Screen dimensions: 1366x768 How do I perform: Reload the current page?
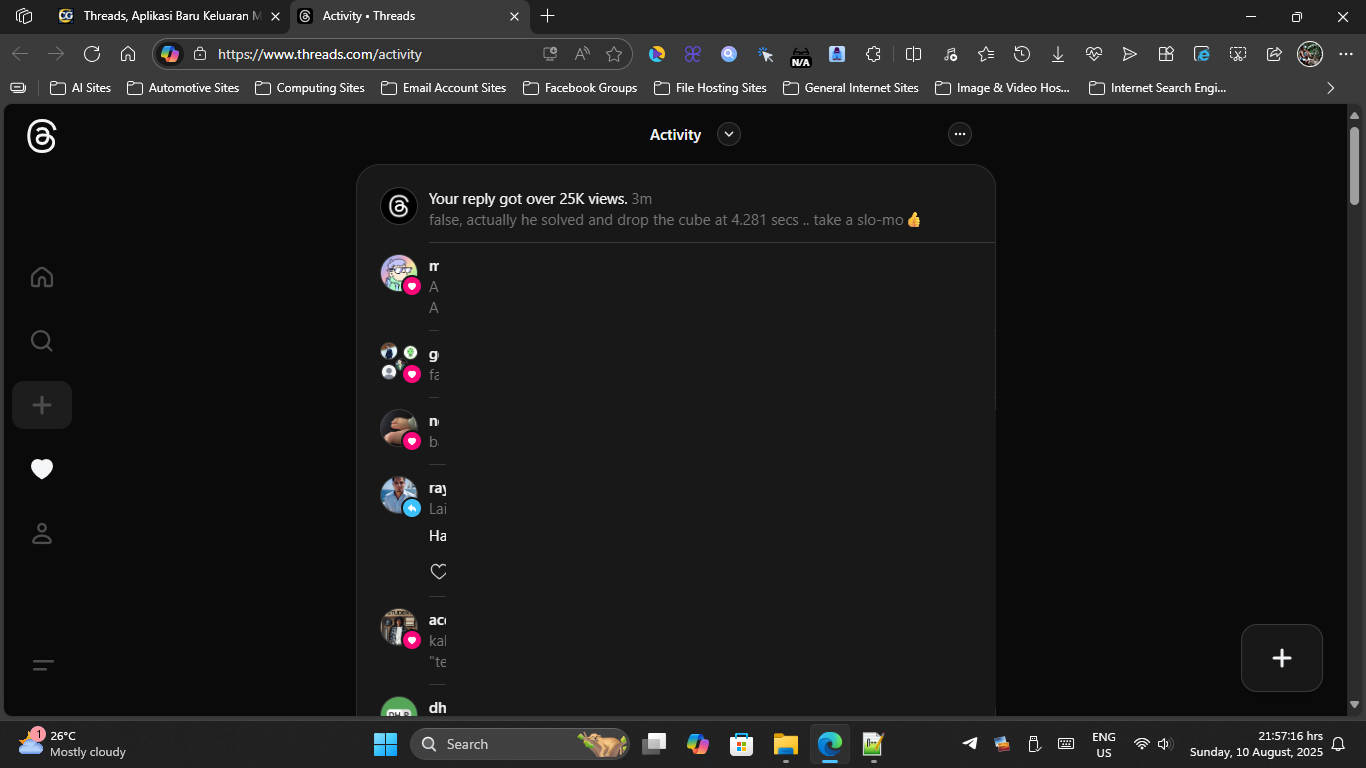click(92, 54)
